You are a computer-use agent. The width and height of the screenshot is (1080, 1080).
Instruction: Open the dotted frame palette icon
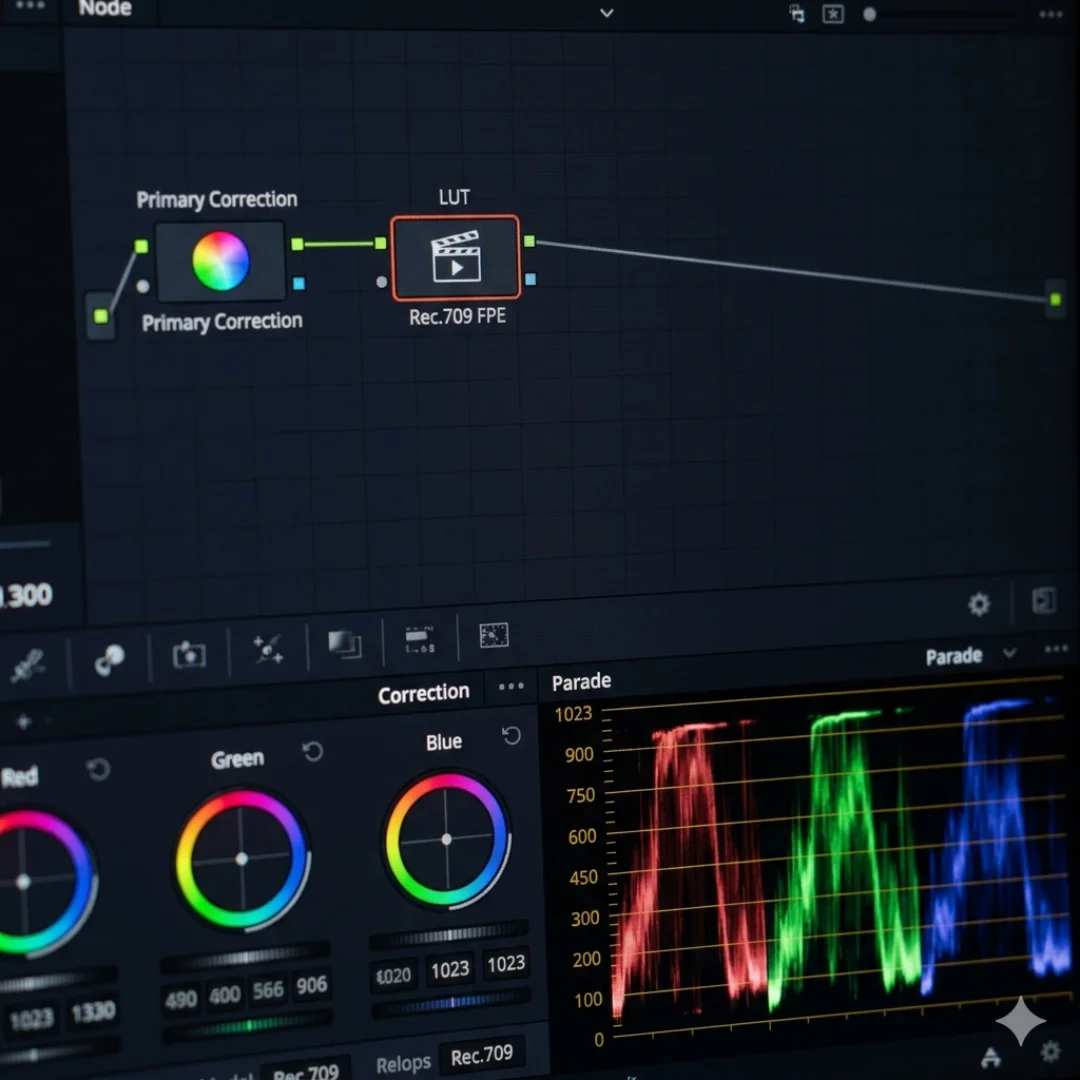tap(494, 635)
